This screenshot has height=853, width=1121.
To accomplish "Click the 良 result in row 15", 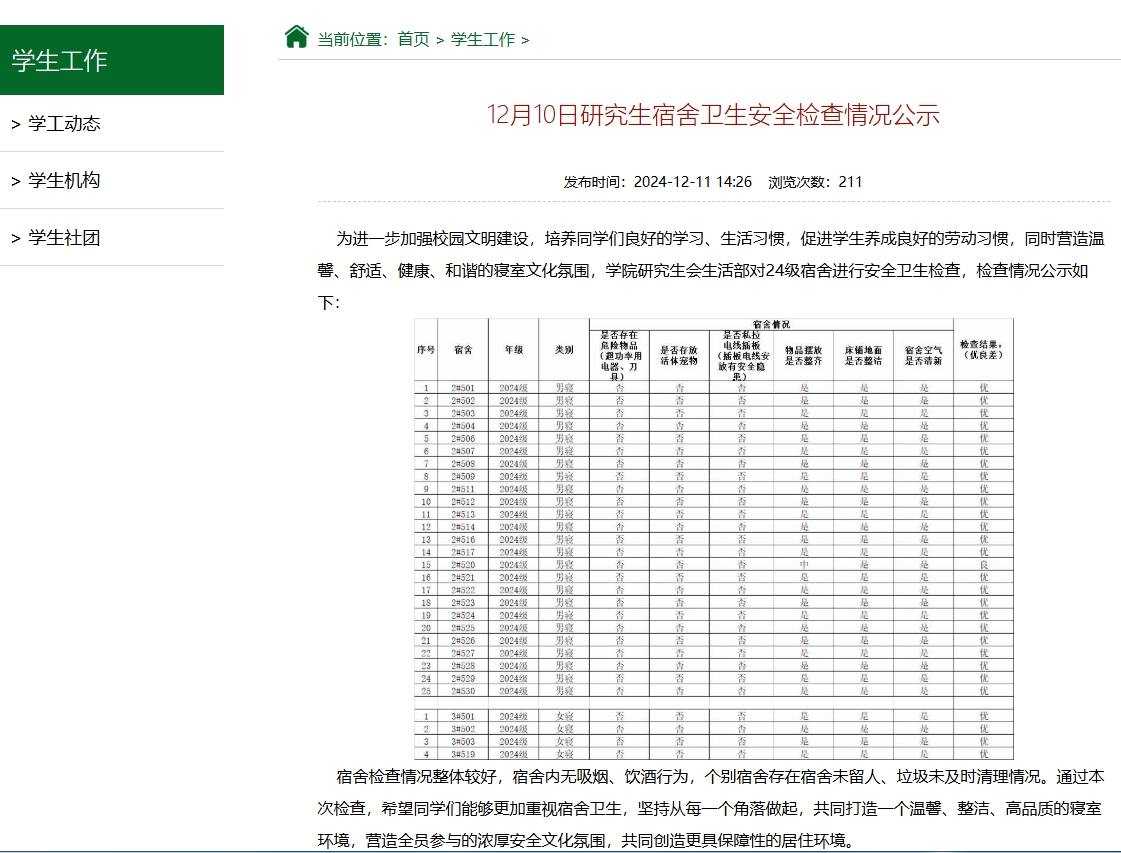I will [x=983, y=565].
